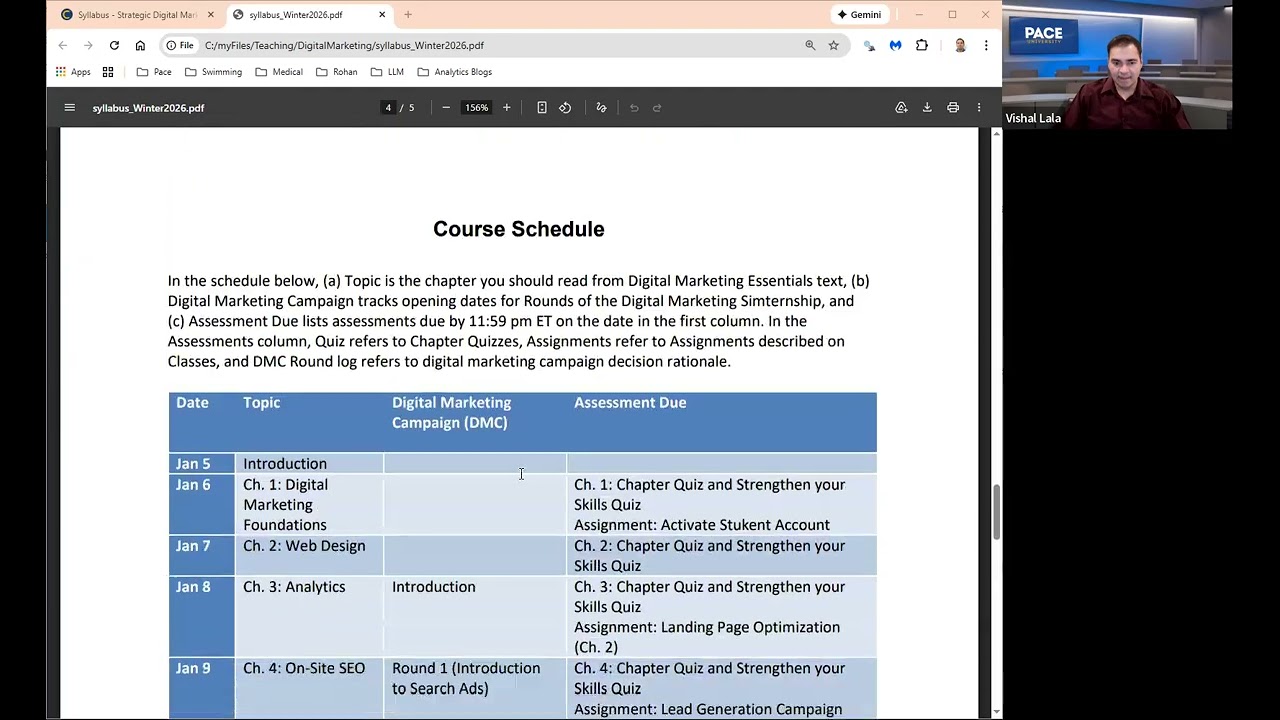Image resolution: width=1280 pixels, height=720 pixels.
Task: Open Gemini in Chrome
Action: coord(860,15)
